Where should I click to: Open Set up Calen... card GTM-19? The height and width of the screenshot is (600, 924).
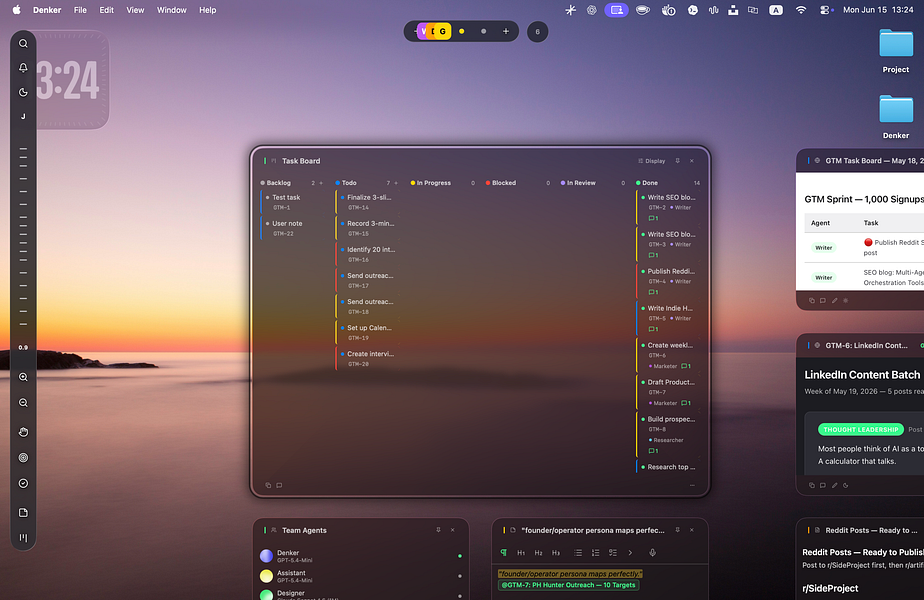point(368,332)
